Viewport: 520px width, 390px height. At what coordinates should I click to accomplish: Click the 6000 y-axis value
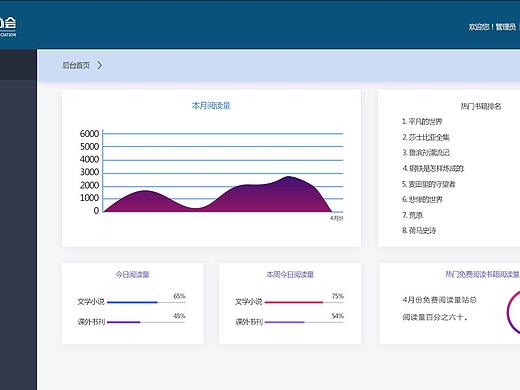tap(89, 134)
